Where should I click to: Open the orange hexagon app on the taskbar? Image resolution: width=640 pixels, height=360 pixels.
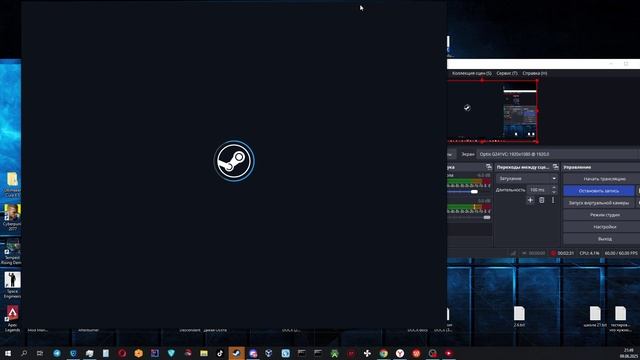[x=138, y=353]
